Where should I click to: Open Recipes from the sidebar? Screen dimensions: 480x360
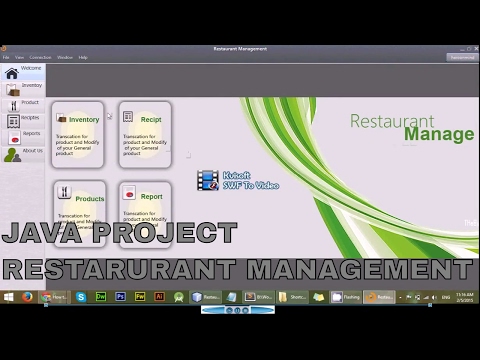pos(23,121)
